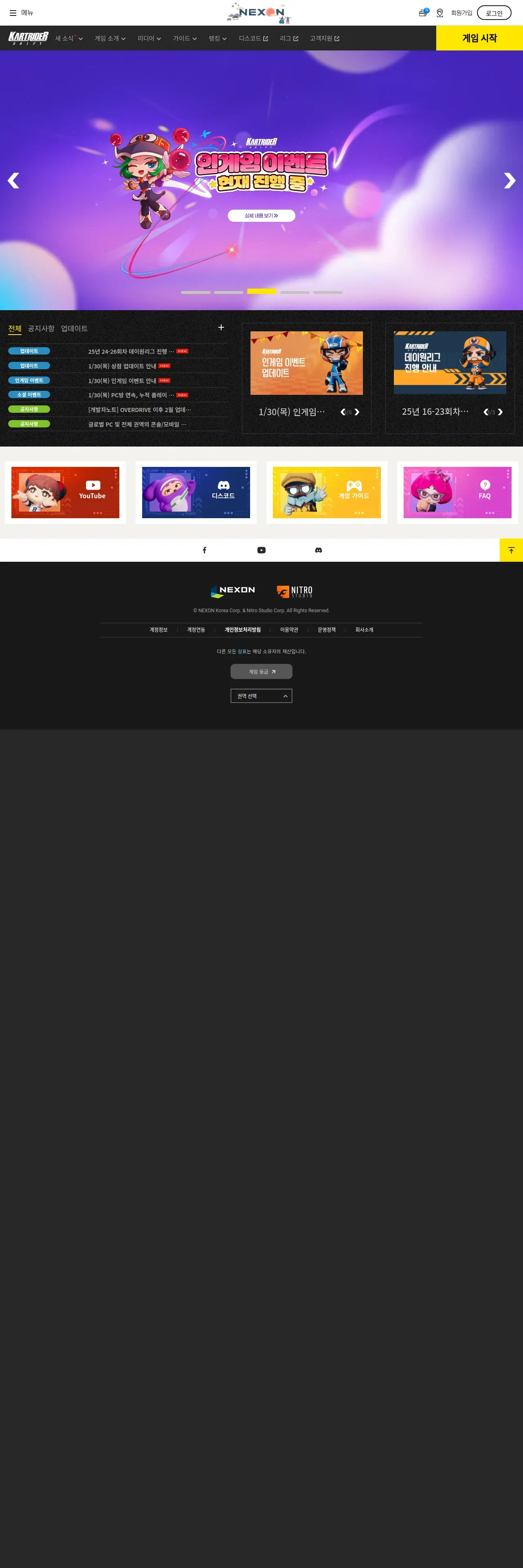Click the Nitro Studio logo
Viewport: 523px width, 1568px height.
tap(294, 591)
